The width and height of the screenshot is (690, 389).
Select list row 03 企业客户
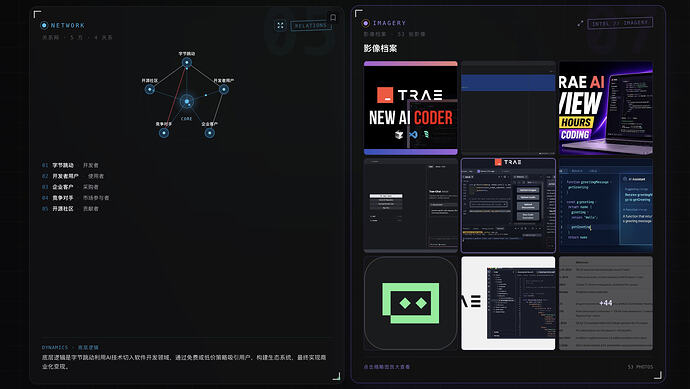coord(70,187)
